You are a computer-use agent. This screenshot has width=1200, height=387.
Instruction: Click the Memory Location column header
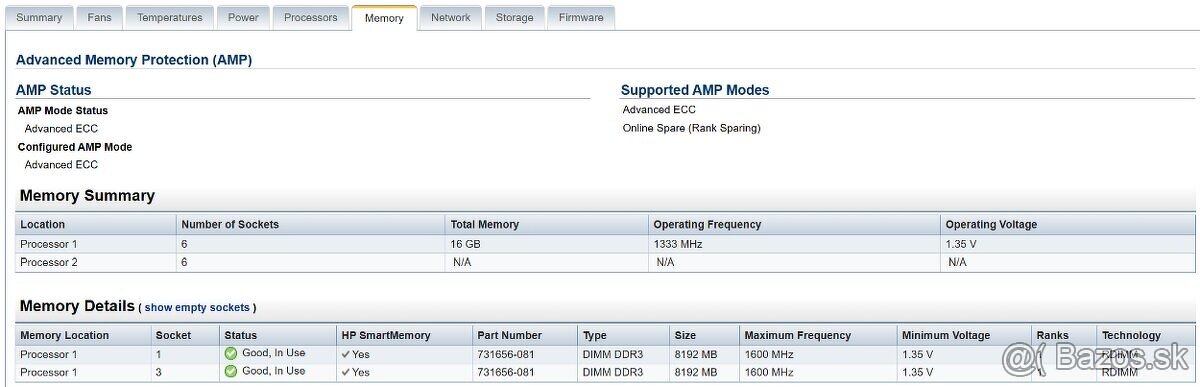65,335
